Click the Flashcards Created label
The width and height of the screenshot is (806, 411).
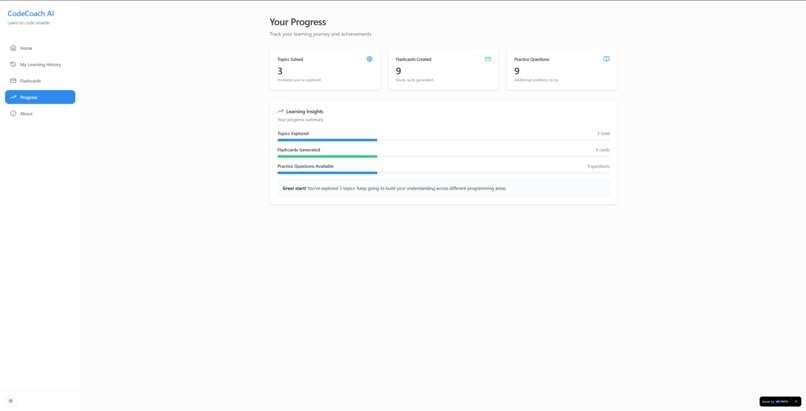click(413, 59)
